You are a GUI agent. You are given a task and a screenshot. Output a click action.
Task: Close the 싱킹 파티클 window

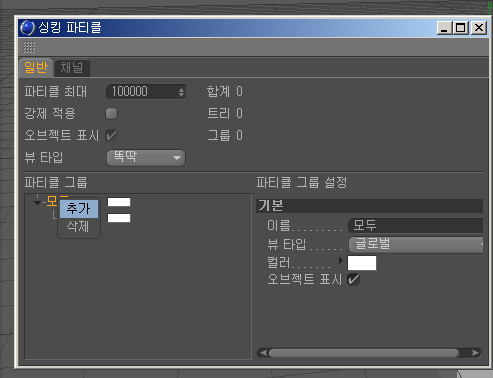pyautogui.click(x=479, y=28)
